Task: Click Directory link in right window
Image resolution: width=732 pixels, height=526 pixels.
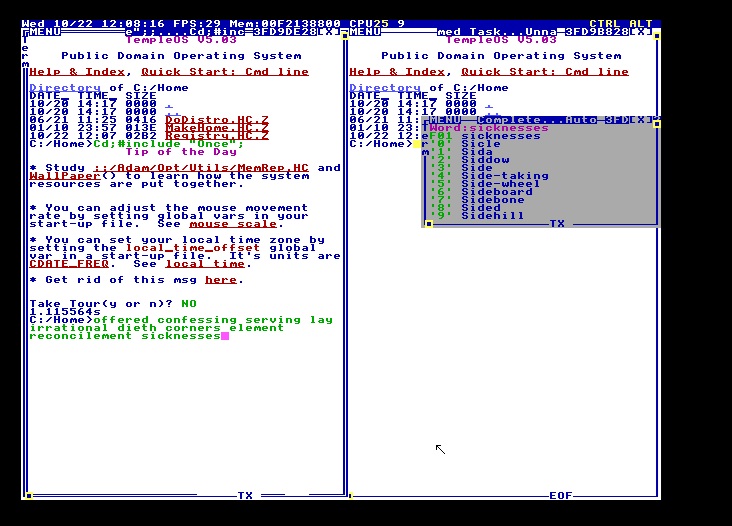Action: [385, 88]
